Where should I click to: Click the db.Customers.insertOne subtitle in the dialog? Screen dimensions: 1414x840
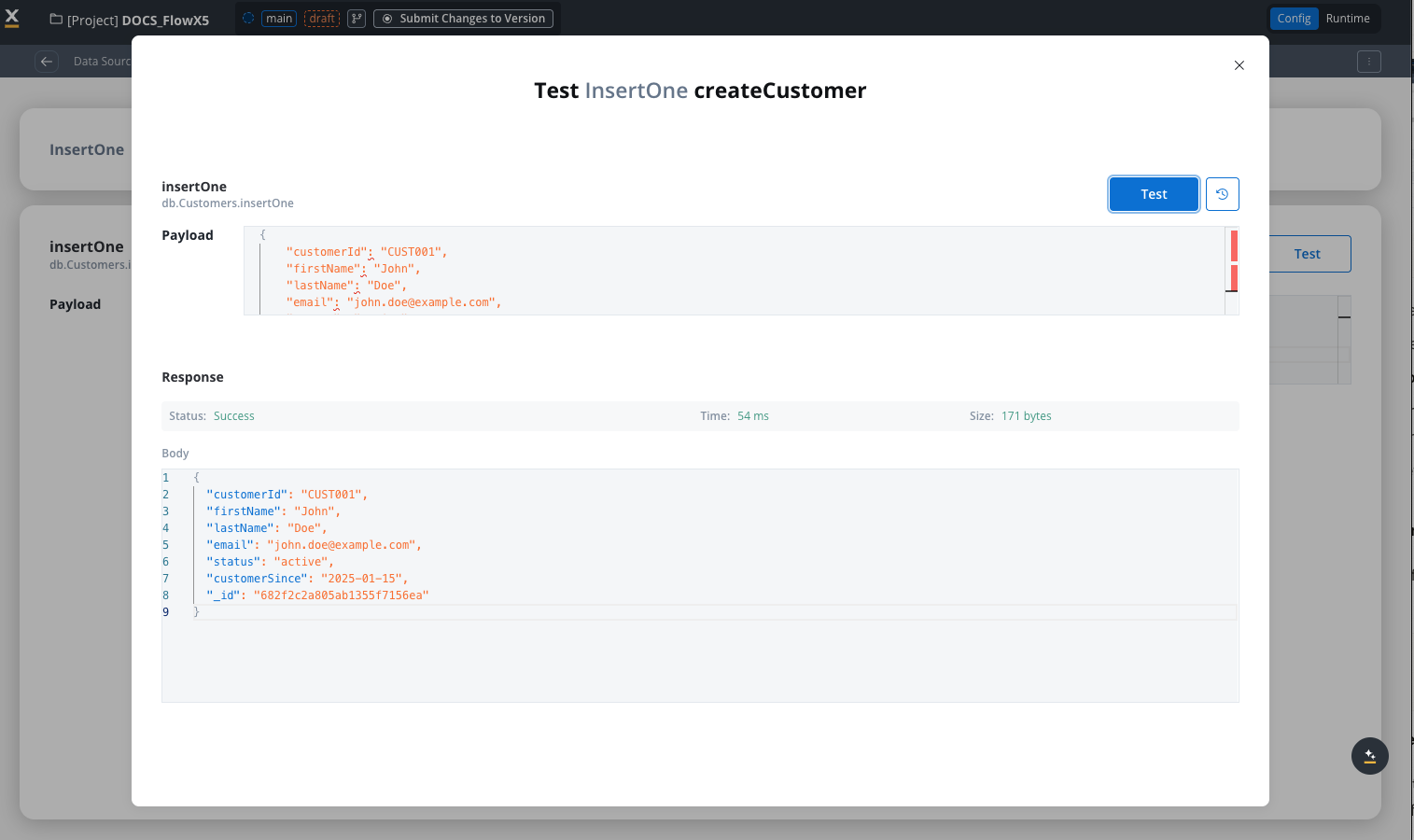pyautogui.click(x=228, y=203)
